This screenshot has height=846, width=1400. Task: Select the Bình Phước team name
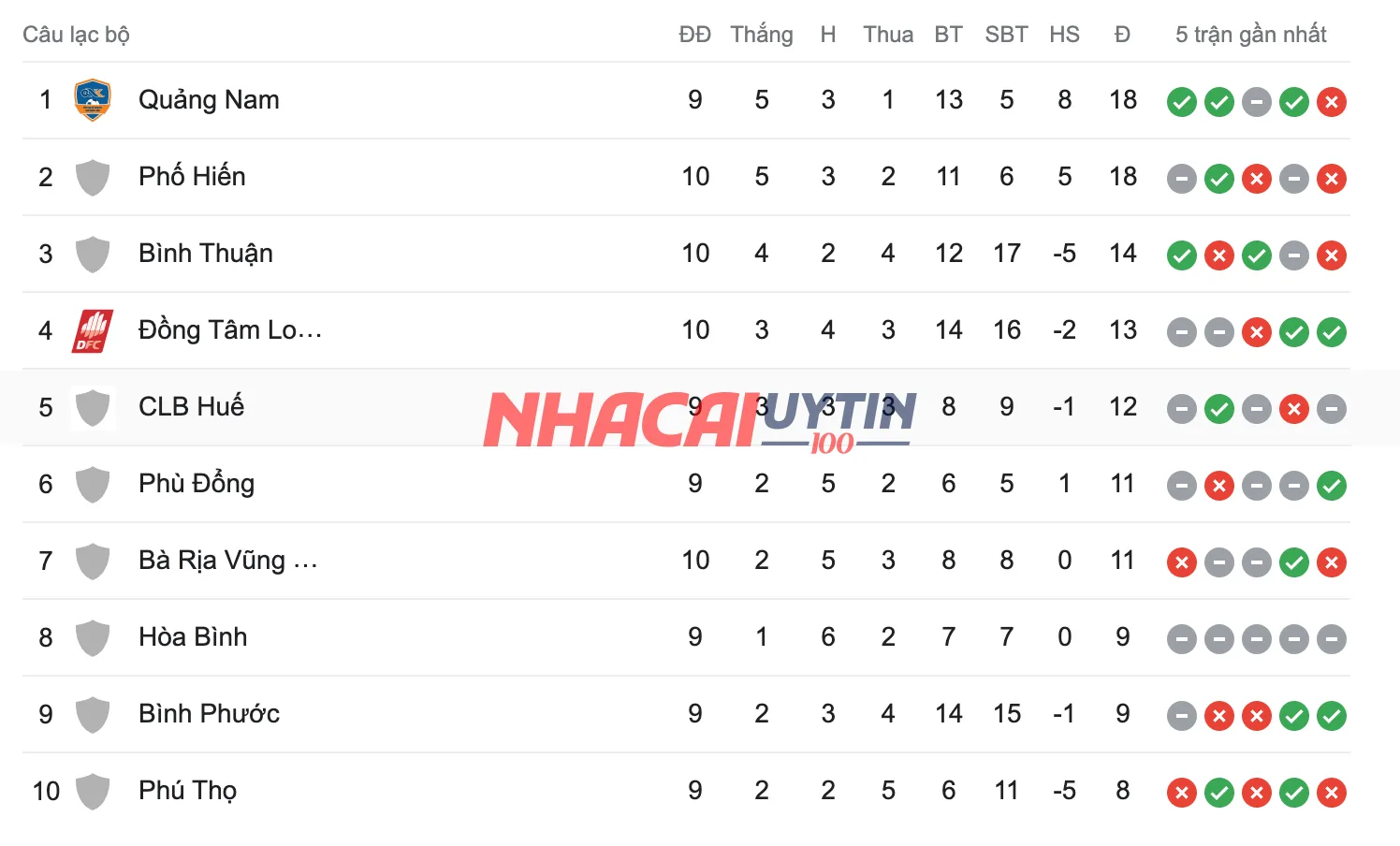pyautogui.click(x=209, y=714)
